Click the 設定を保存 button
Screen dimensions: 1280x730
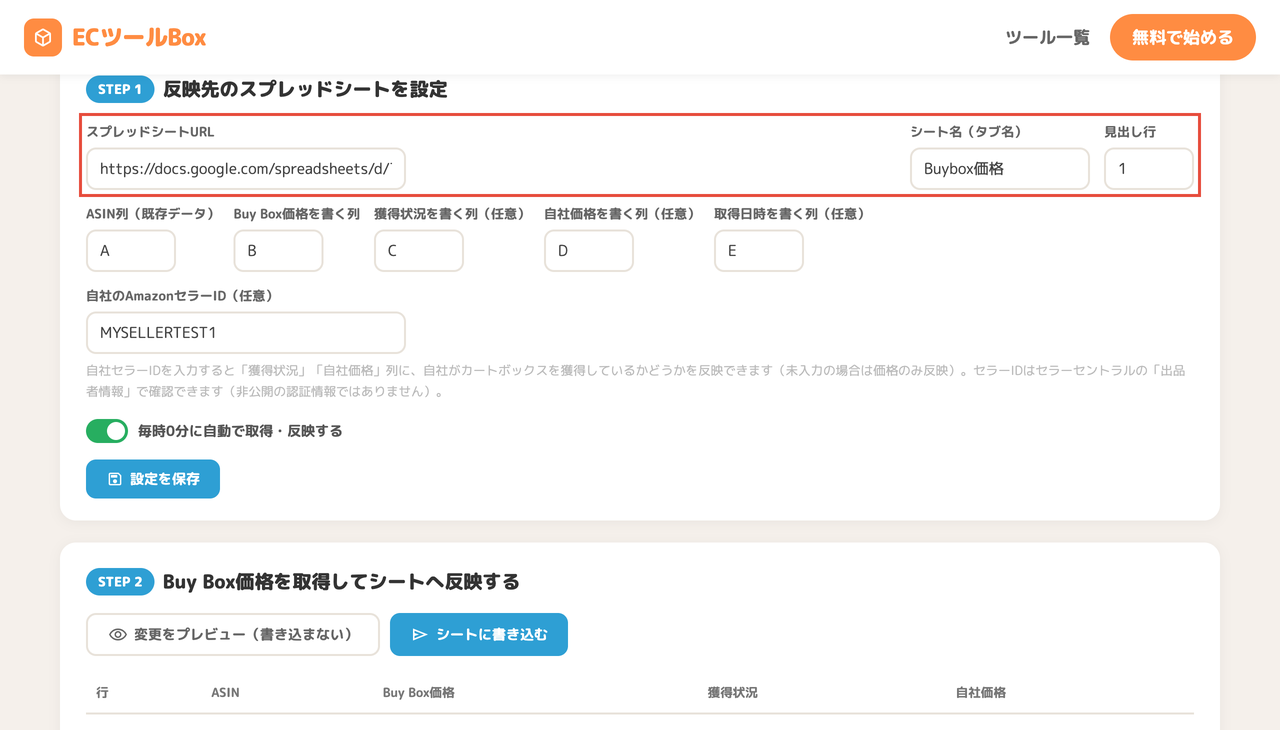[153, 479]
